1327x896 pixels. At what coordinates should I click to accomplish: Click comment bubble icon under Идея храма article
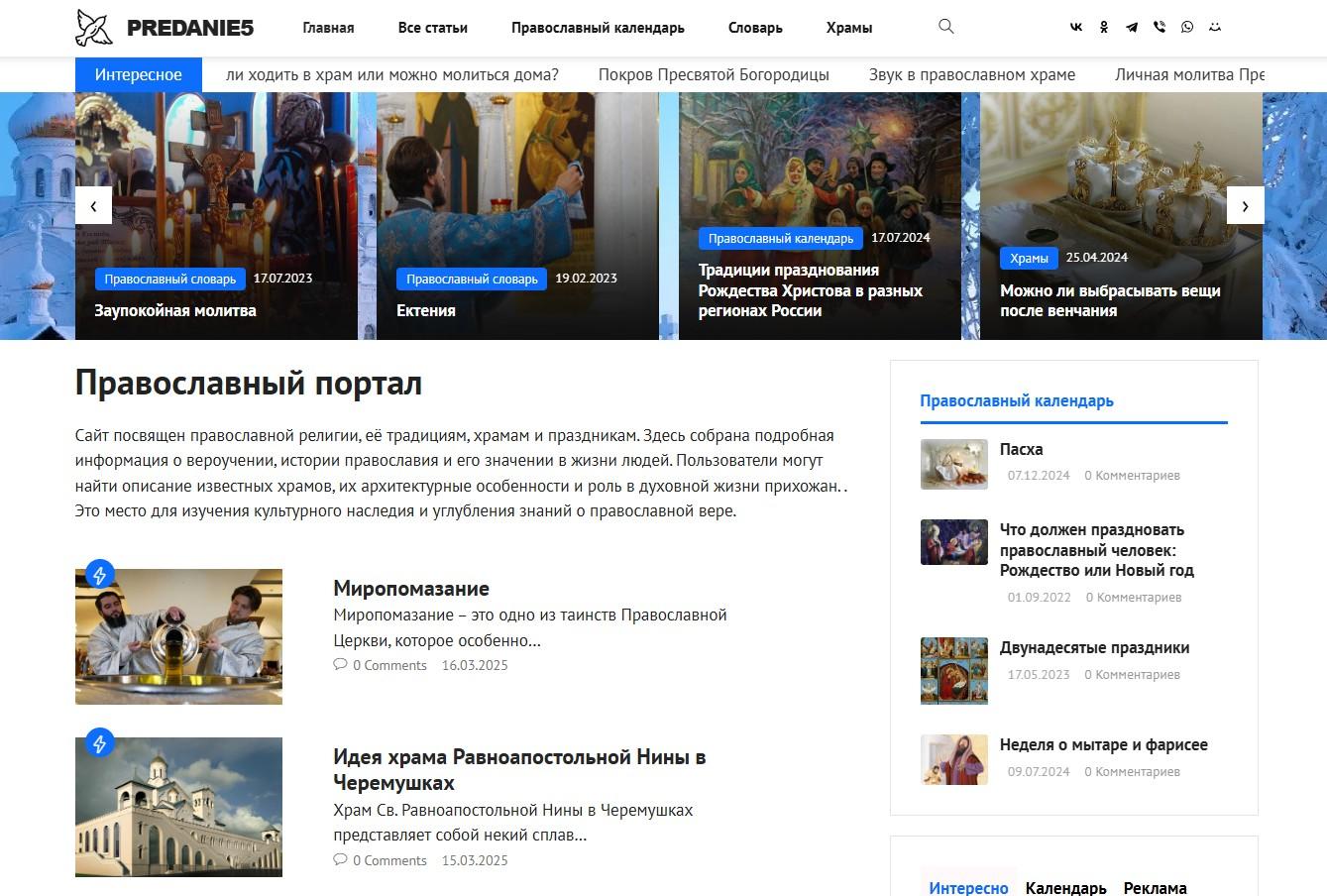[x=340, y=860]
